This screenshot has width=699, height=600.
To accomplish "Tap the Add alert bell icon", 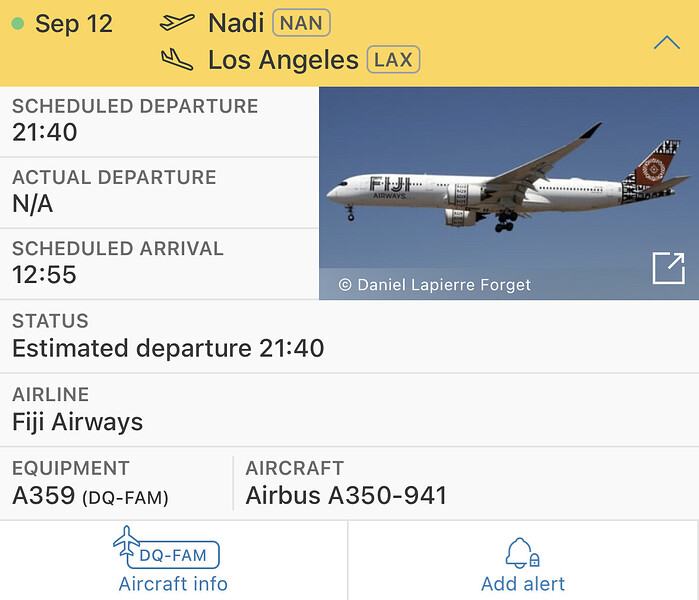I will (x=523, y=553).
